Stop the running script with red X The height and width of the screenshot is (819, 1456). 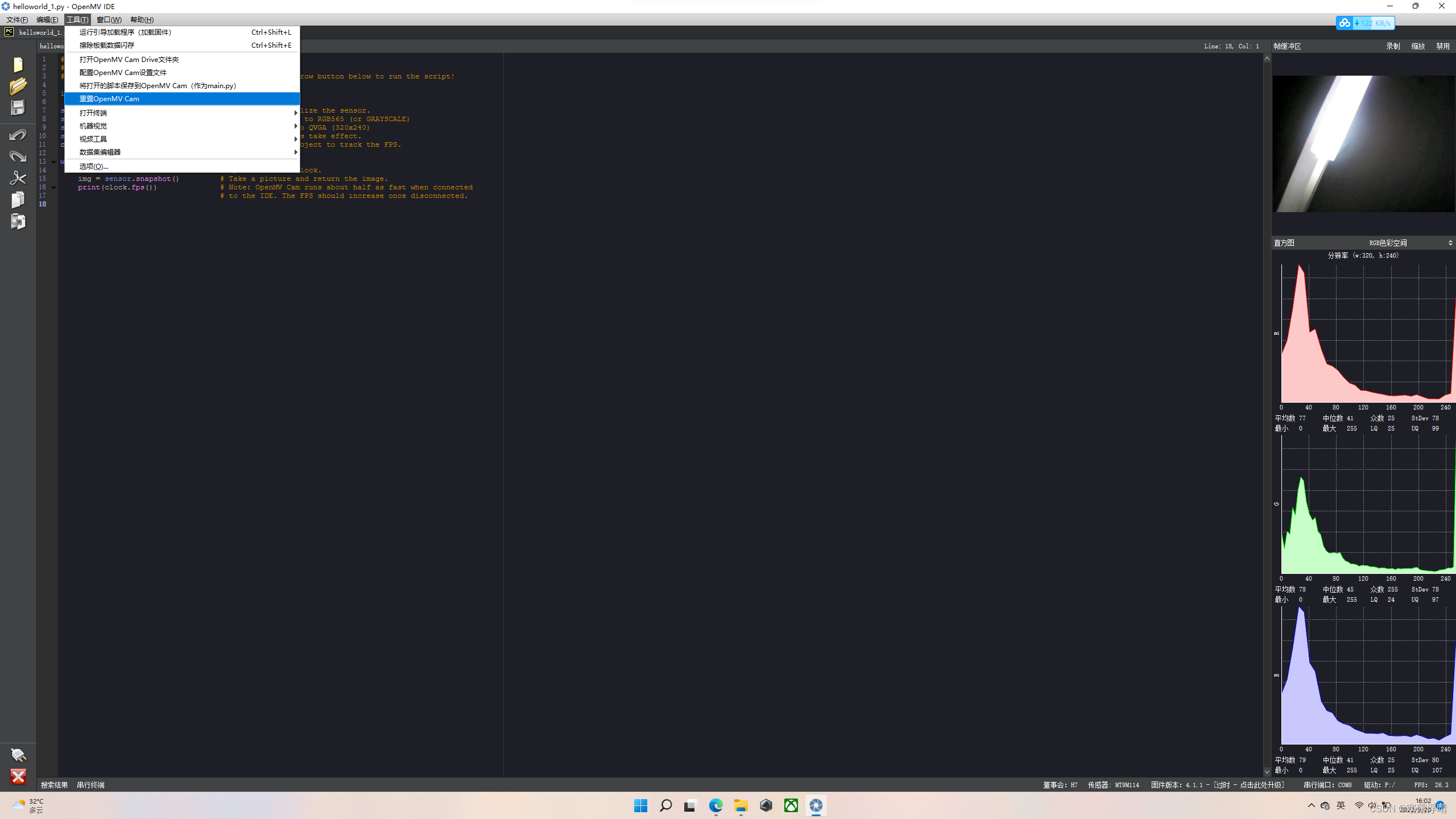(x=18, y=776)
